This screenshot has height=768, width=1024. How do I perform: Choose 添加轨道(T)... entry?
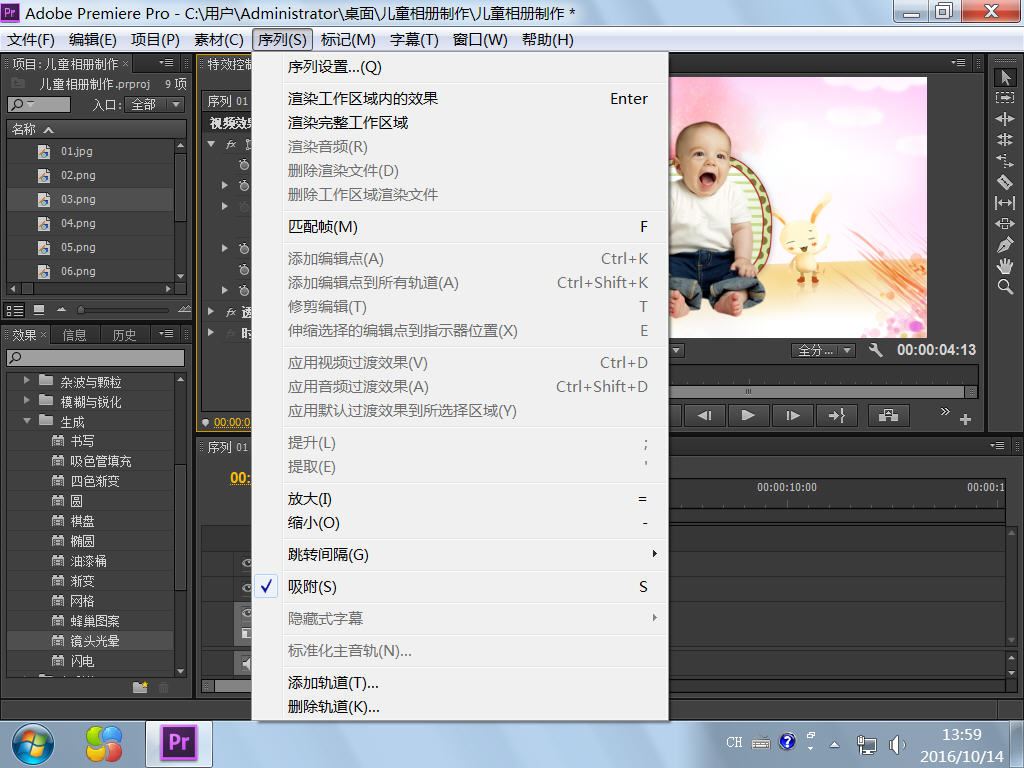pos(460,683)
